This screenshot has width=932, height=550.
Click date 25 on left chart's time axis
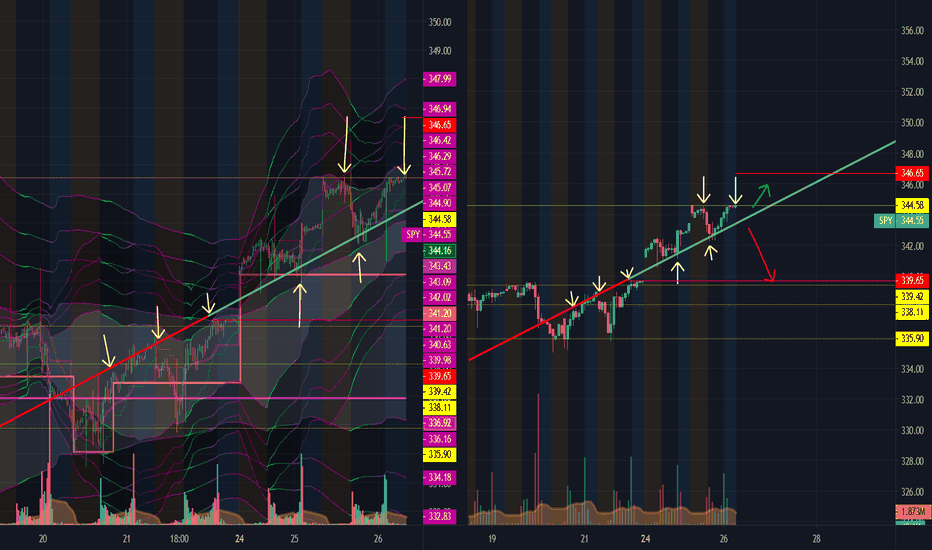(x=295, y=539)
